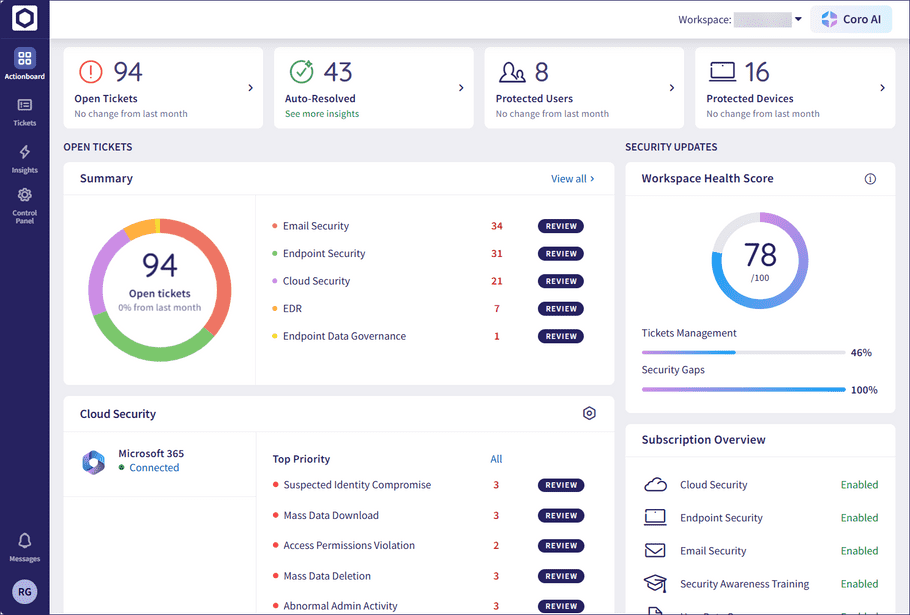The image size is (910, 615).
Task: Expand the Protected Users card arrow
Action: pos(672,88)
